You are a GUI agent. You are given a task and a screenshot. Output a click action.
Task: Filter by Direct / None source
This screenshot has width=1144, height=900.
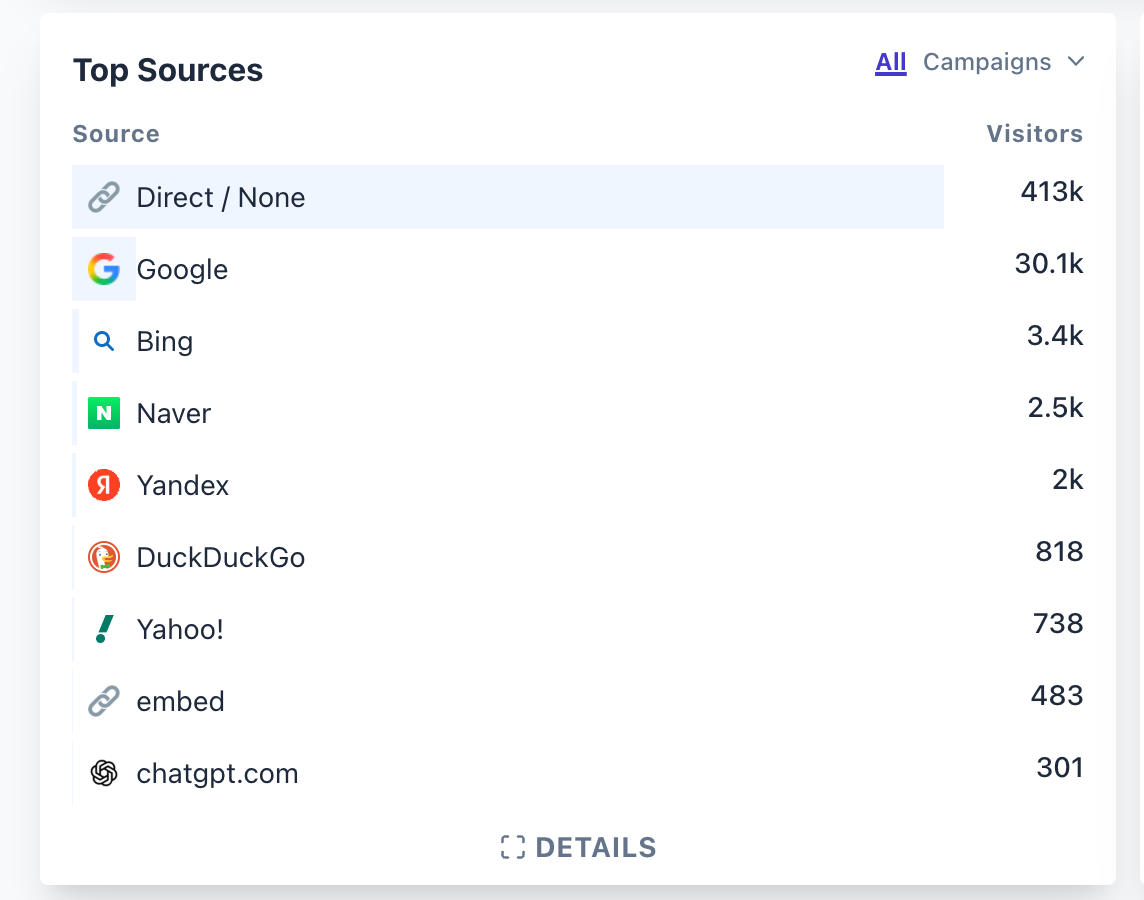pyautogui.click(x=221, y=197)
